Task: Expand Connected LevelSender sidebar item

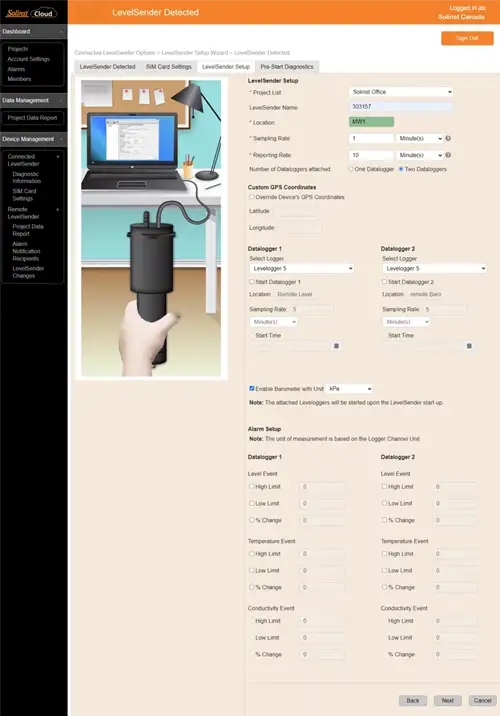Action: 58,157
